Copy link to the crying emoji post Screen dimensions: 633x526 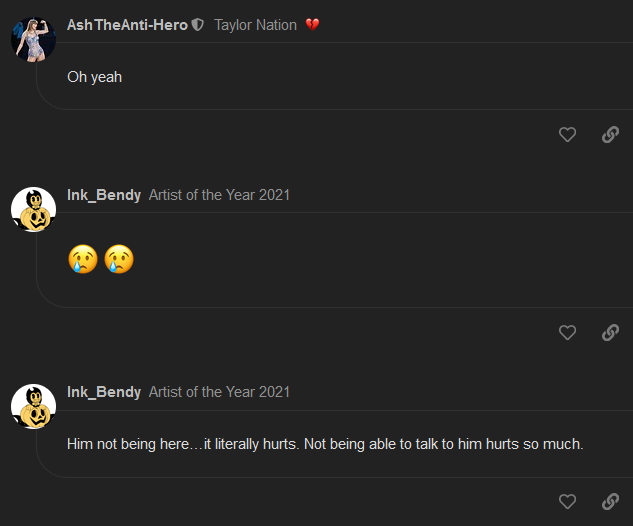click(x=610, y=333)
